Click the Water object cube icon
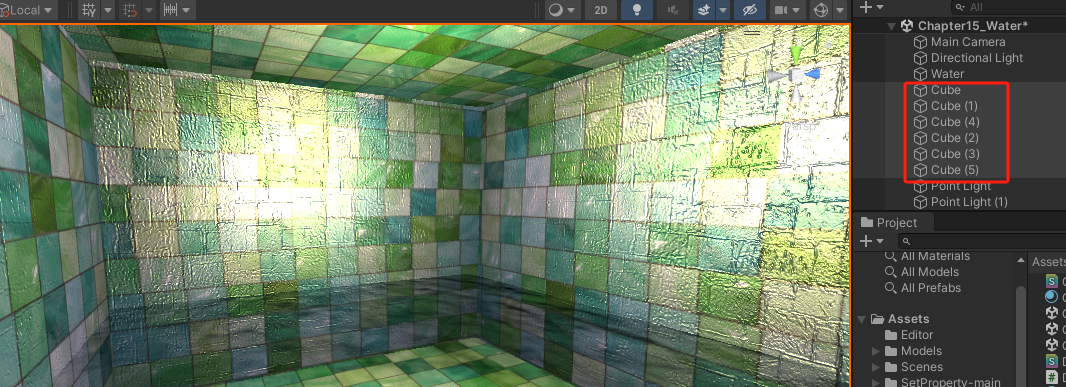Image resolution: width=1066 pixels, height=387 pixels. (x=920, y=74)
